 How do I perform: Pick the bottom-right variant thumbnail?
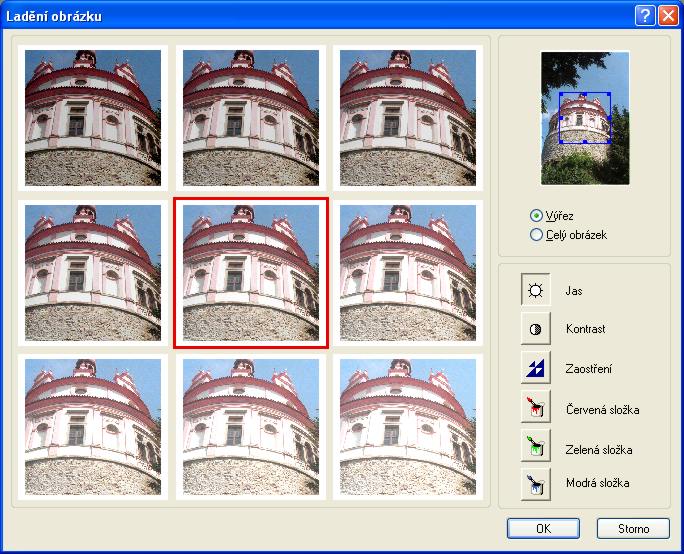click(x=408, y=427)
